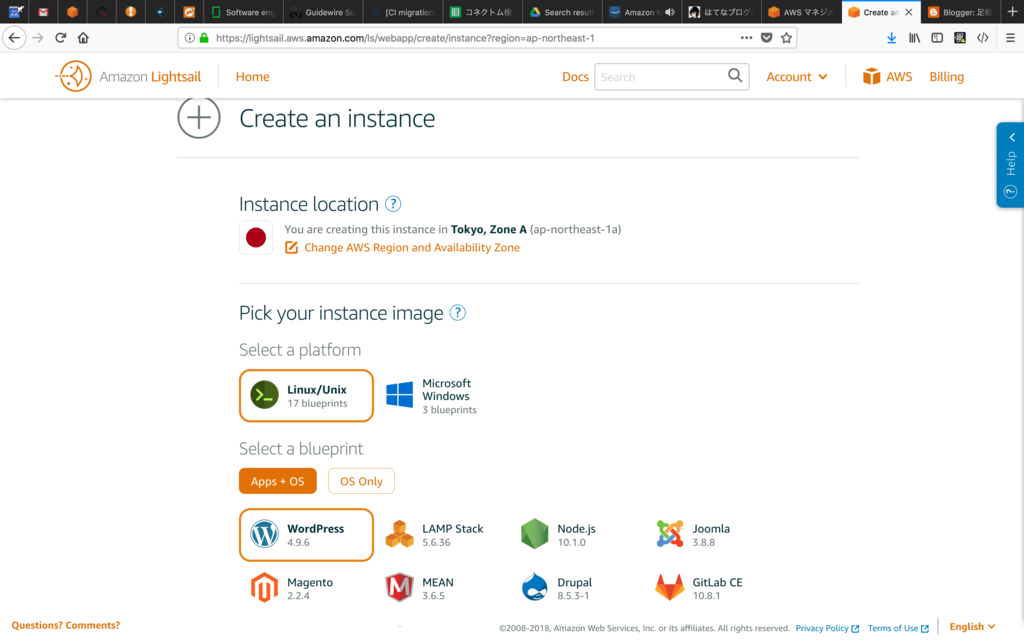Click the browser forward arrow
Viewport: 1024px width, 640px height.
[38, 38]
